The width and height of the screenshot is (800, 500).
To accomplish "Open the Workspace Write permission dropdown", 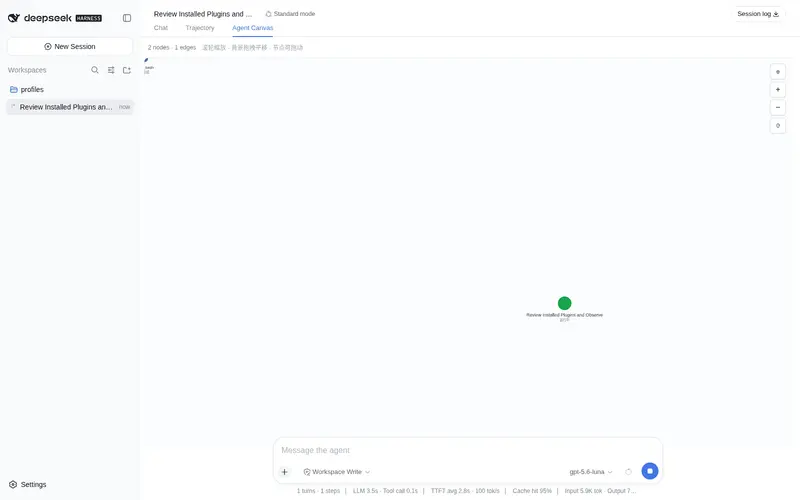I will (337, 472).
